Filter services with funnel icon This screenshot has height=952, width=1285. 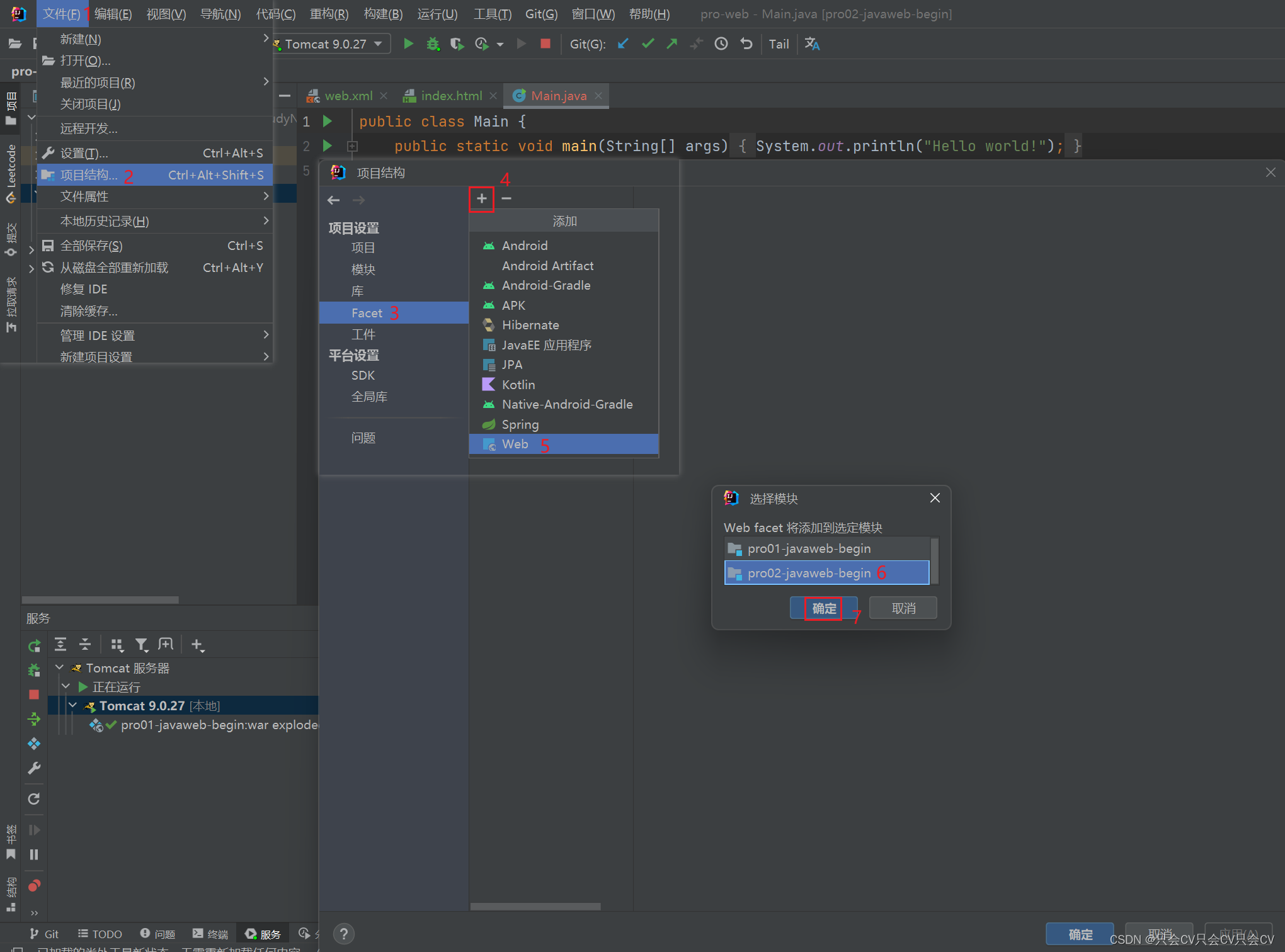point(142,644)
